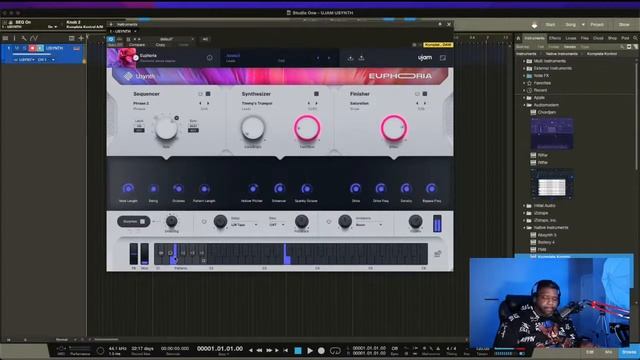Click the ujam logo

point(424,58)
